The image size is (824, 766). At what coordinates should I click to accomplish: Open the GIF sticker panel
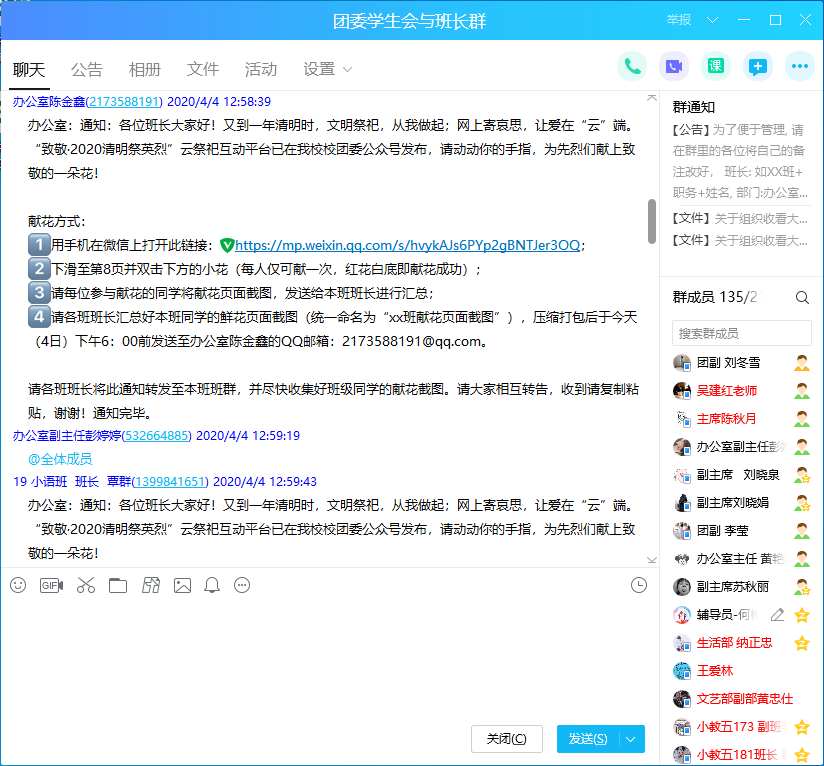[51, 586]
